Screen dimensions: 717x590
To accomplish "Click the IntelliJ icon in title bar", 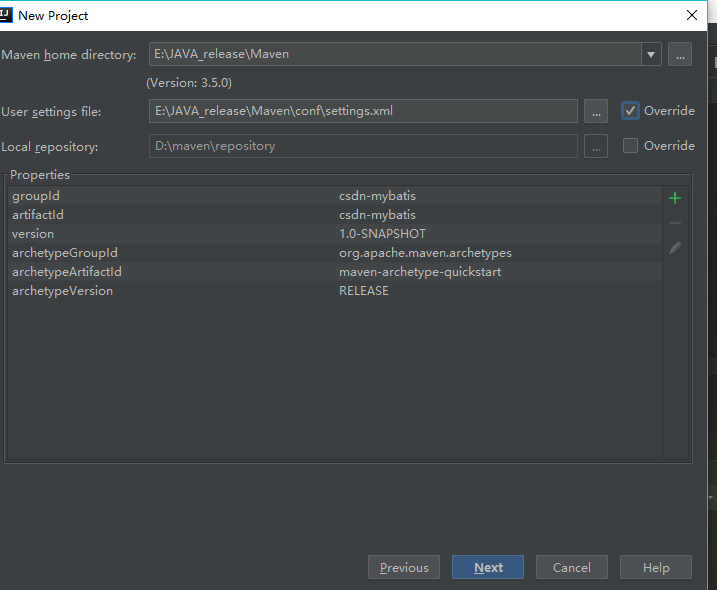I will [x=5, y=15].
